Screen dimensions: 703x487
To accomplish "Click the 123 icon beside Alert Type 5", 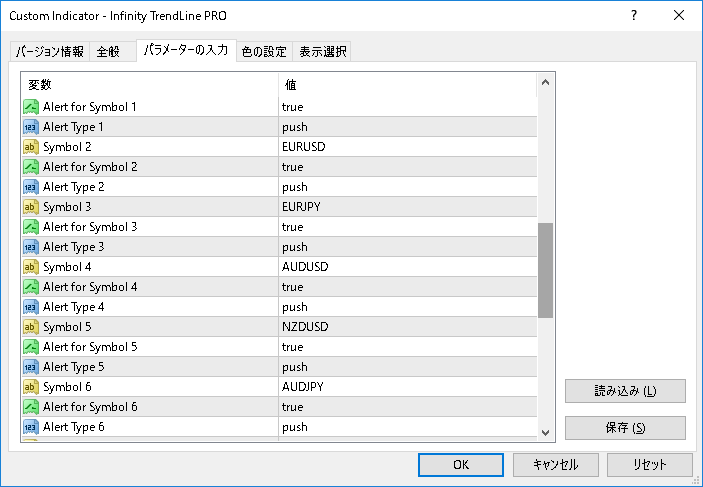I will click(31, 367).
